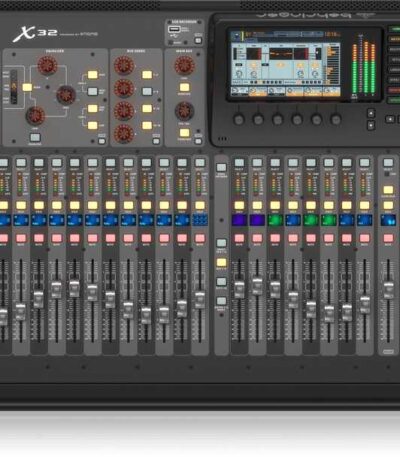
Task: Click the third push encoder below the LCD display
Action: 277,119
